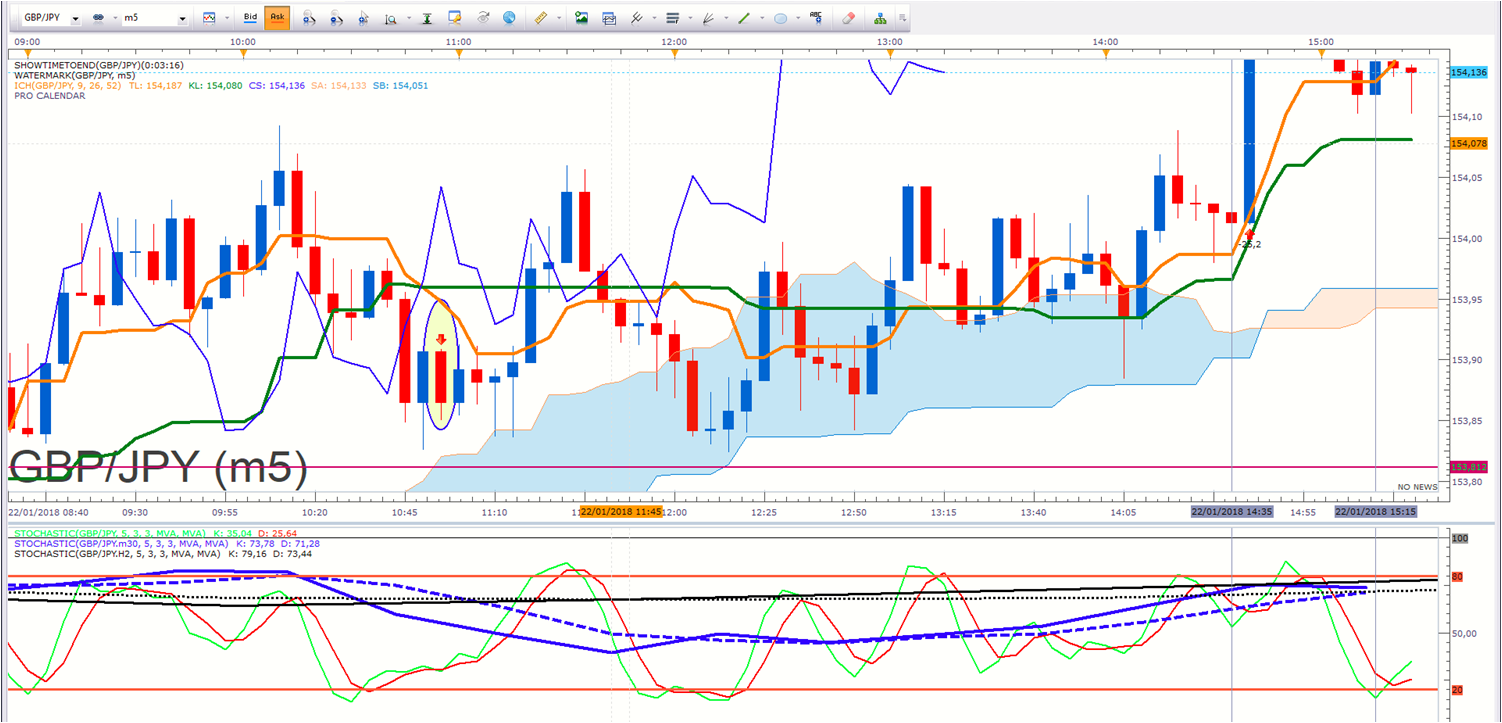Click the KL: 154,080 value
Viewport: 1502px width, 723px height.
215,86
